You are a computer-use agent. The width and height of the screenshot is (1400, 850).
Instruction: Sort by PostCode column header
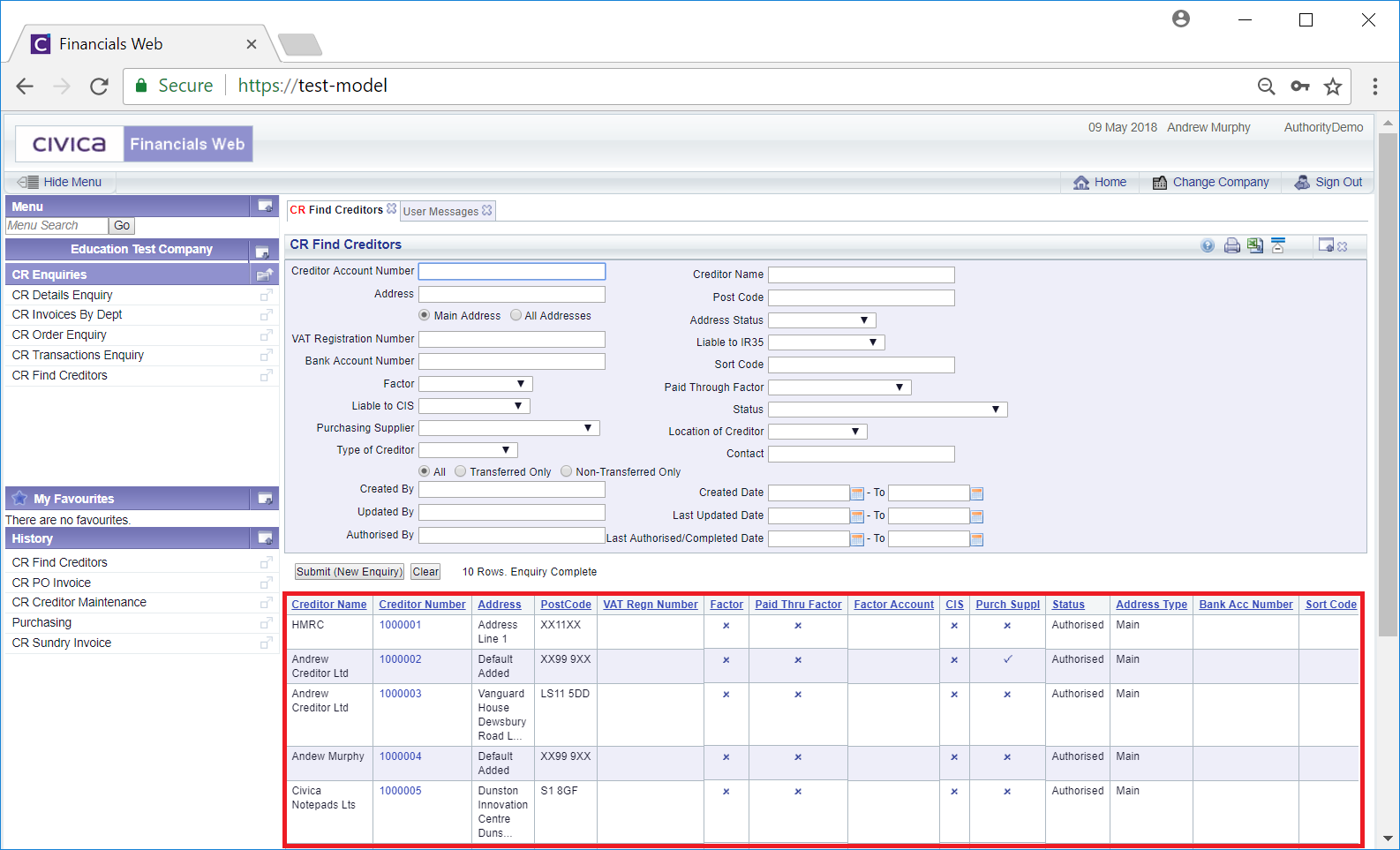(566, 605)
